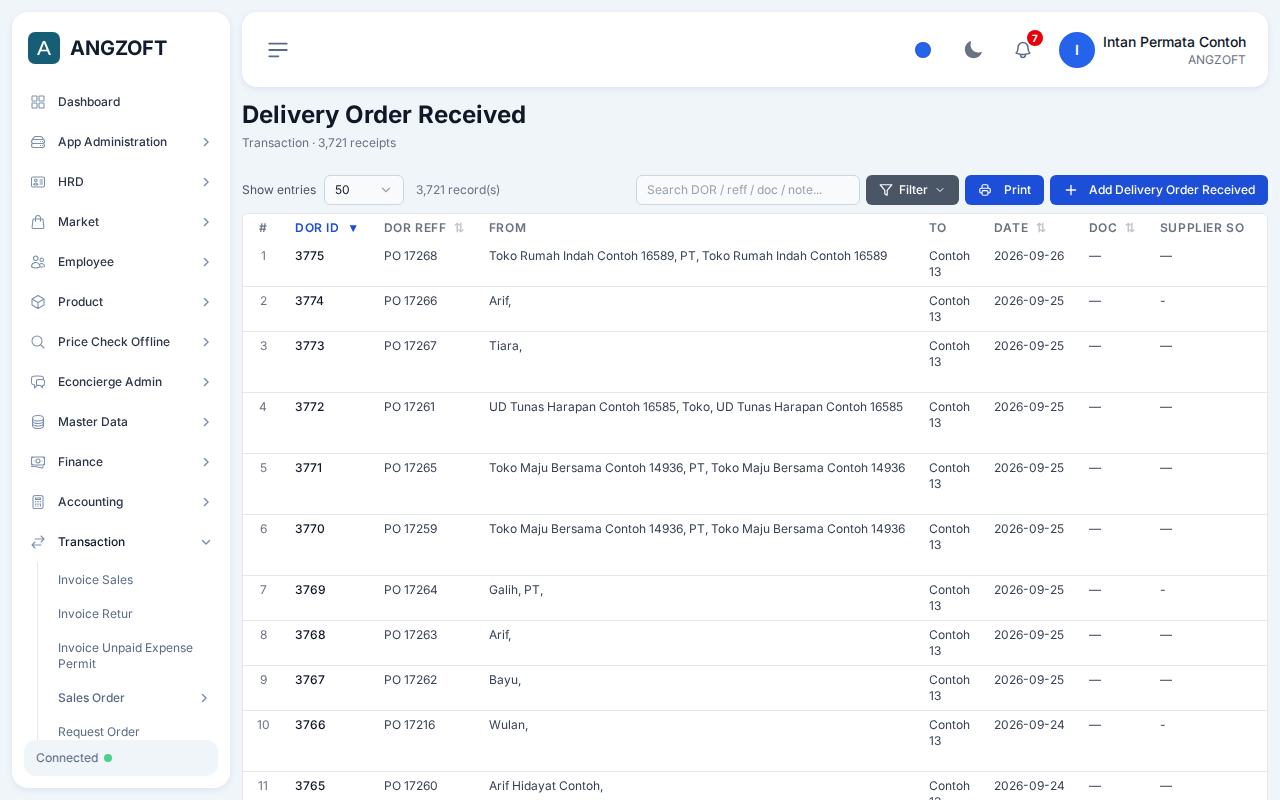Click the ANGZOFT logo icon
Screen dimensions: 1280x800
coord(44,48)
